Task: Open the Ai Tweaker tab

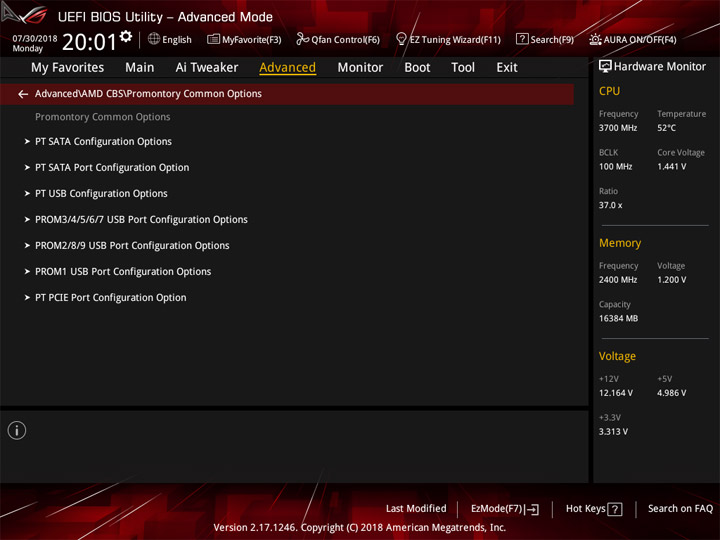Action: click(x=207, y=68)
